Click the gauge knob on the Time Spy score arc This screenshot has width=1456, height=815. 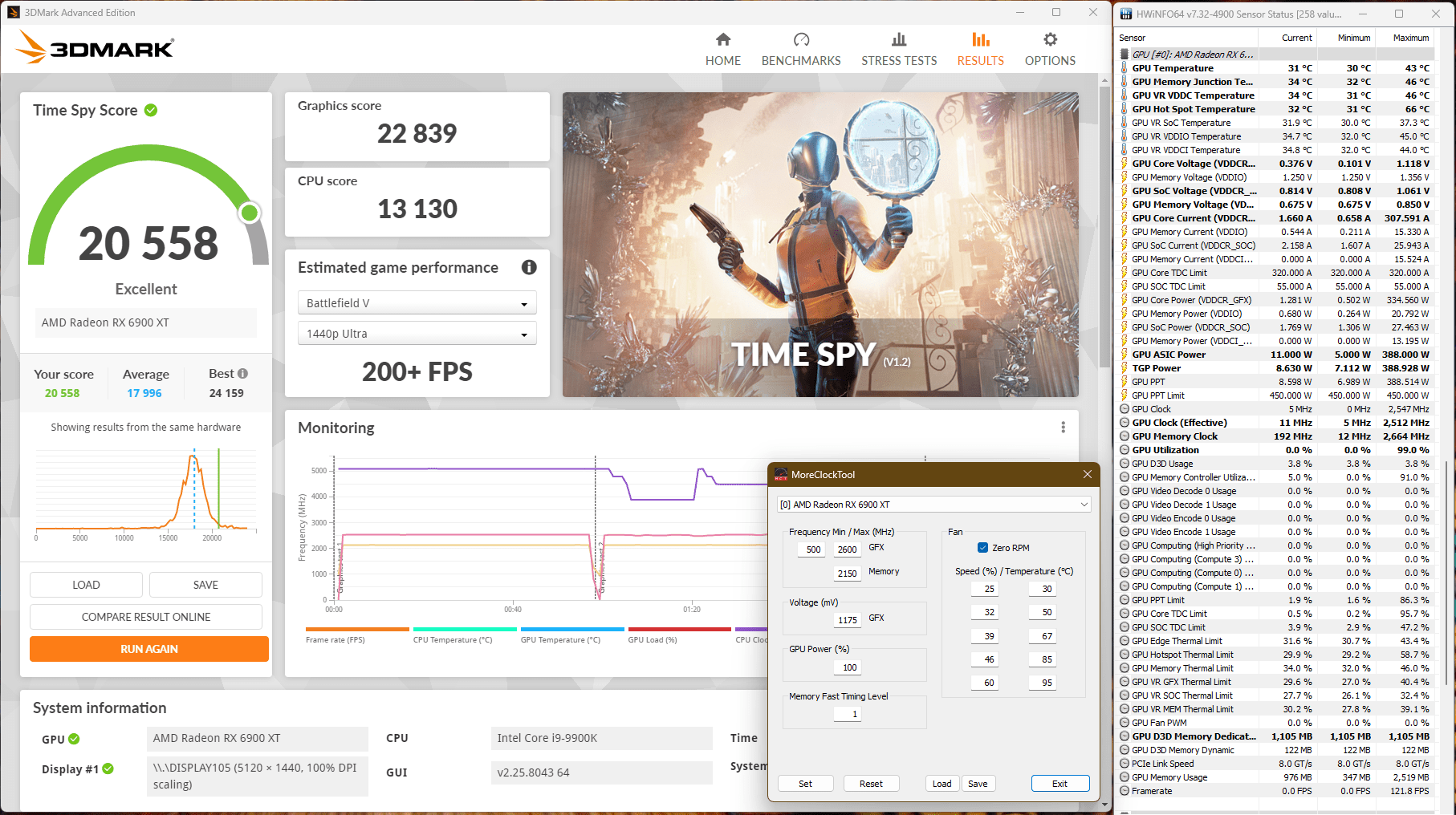coord(250,213)
